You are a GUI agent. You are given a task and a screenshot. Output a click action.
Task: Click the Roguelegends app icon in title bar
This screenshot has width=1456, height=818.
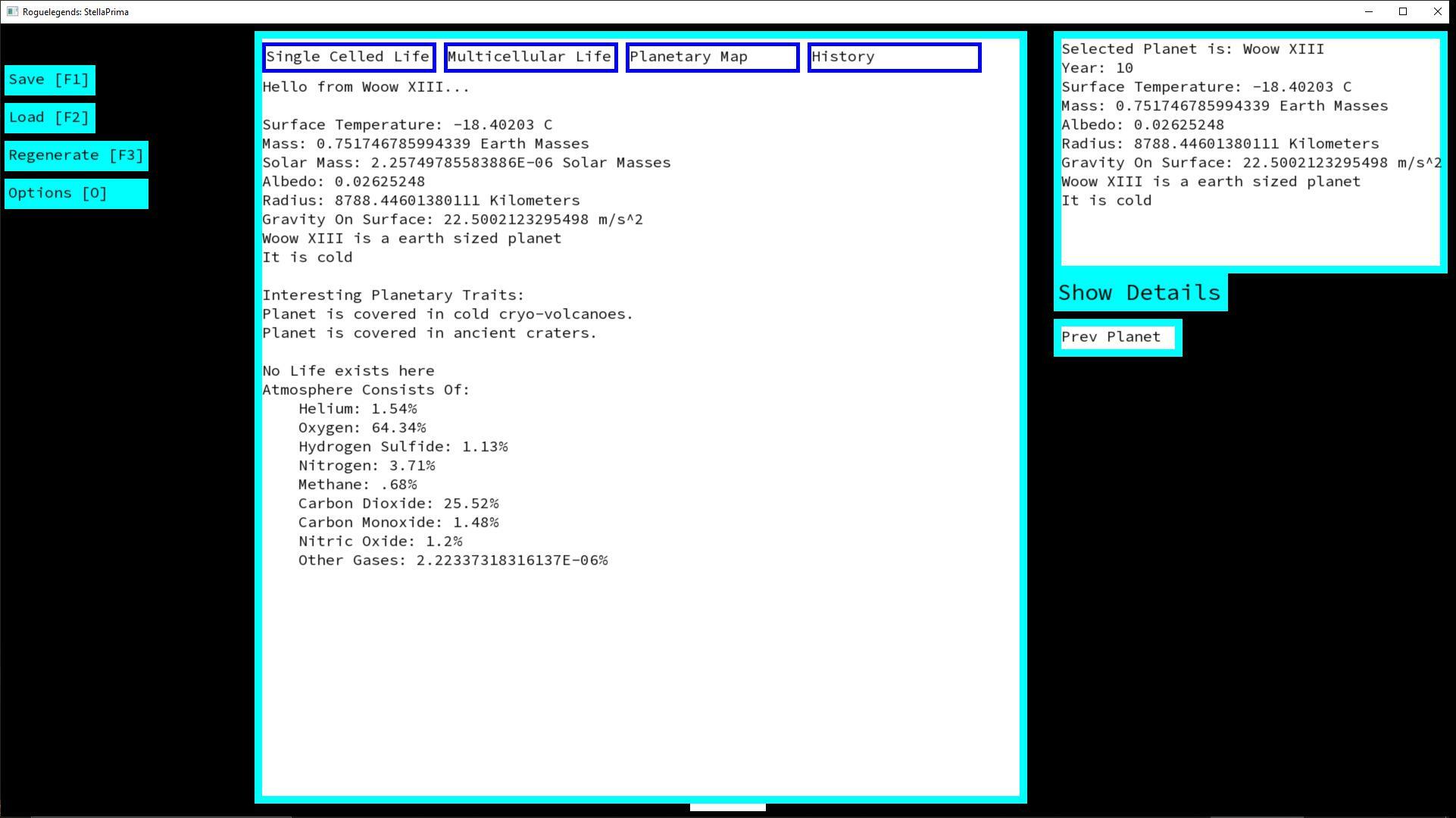click(x=12, y=11)
